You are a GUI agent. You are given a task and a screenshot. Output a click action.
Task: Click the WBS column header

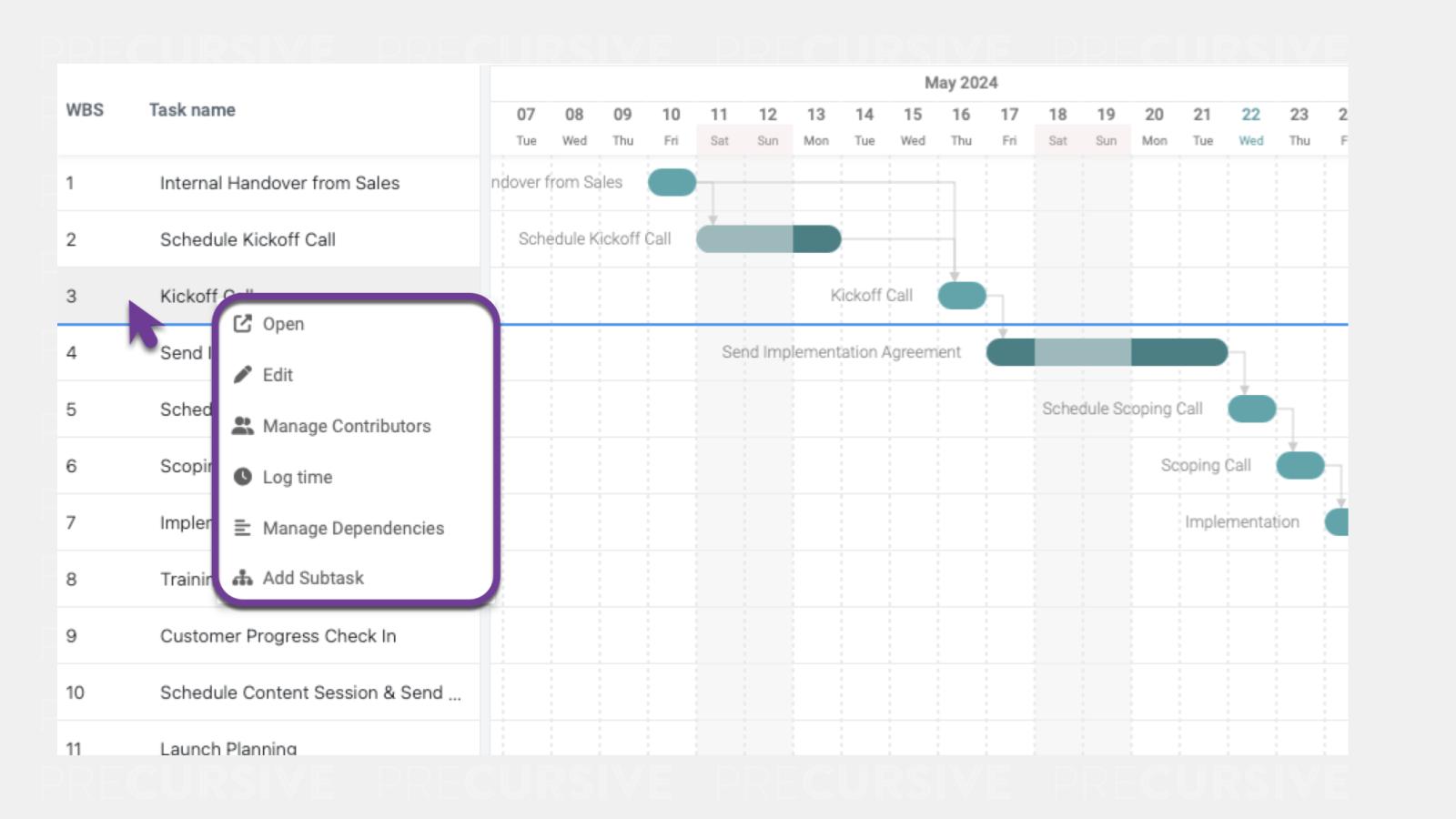coord(85,110)
